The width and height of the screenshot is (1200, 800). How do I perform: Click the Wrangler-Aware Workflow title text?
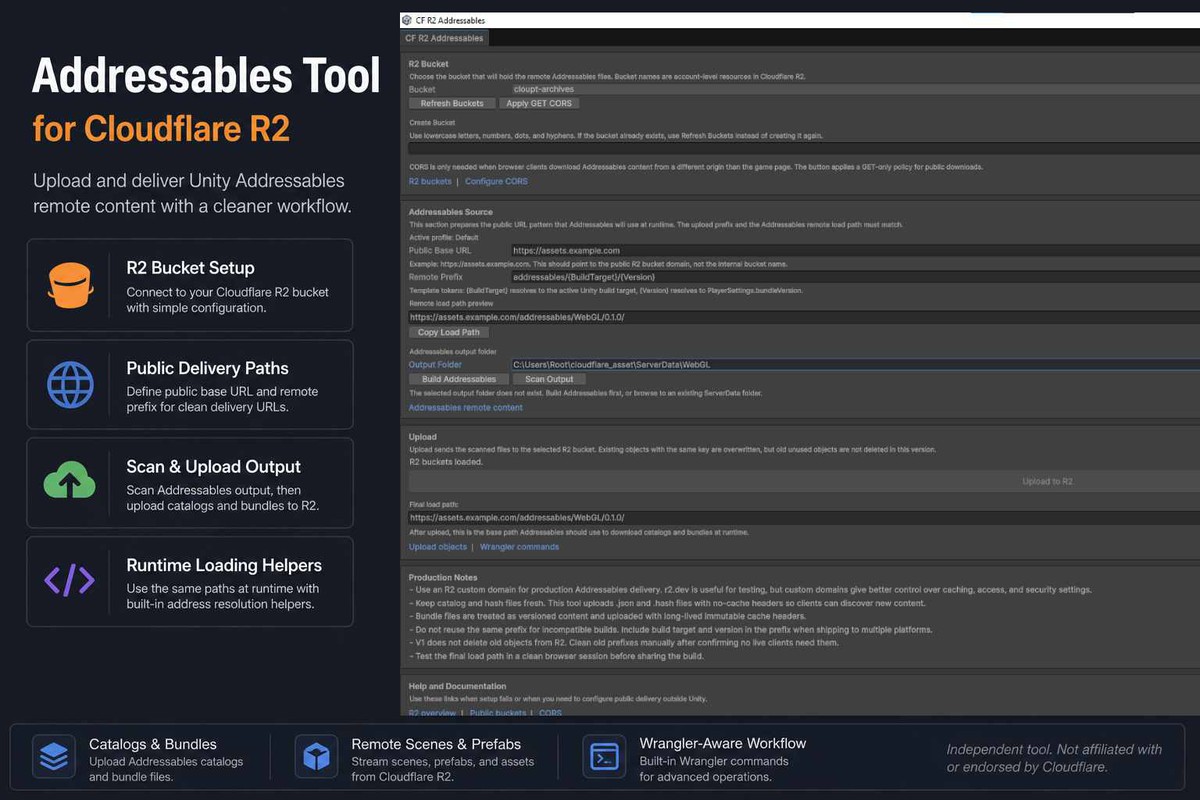(723, 744)
